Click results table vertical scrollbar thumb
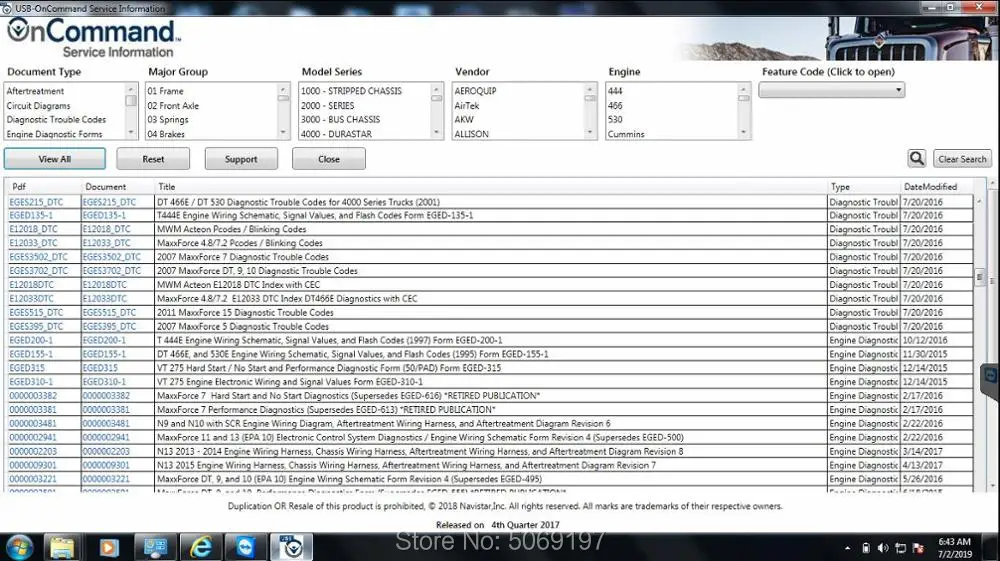The height and width of the screenshot is (561, 1000). tap(980, 277)
